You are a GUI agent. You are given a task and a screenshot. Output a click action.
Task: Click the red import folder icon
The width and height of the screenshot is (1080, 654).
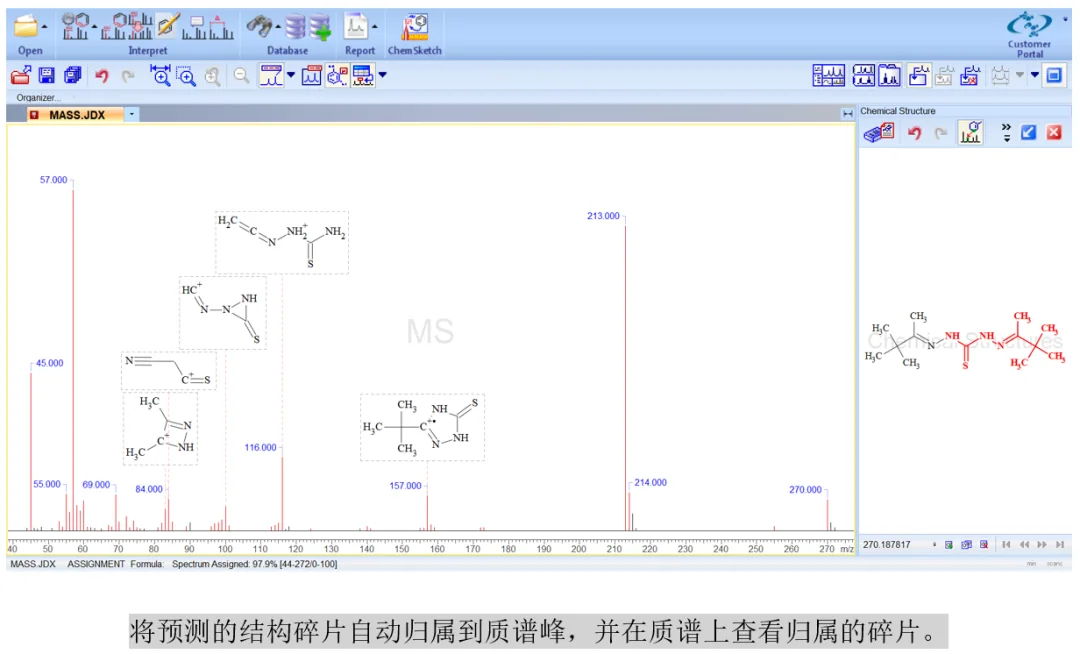21,75
